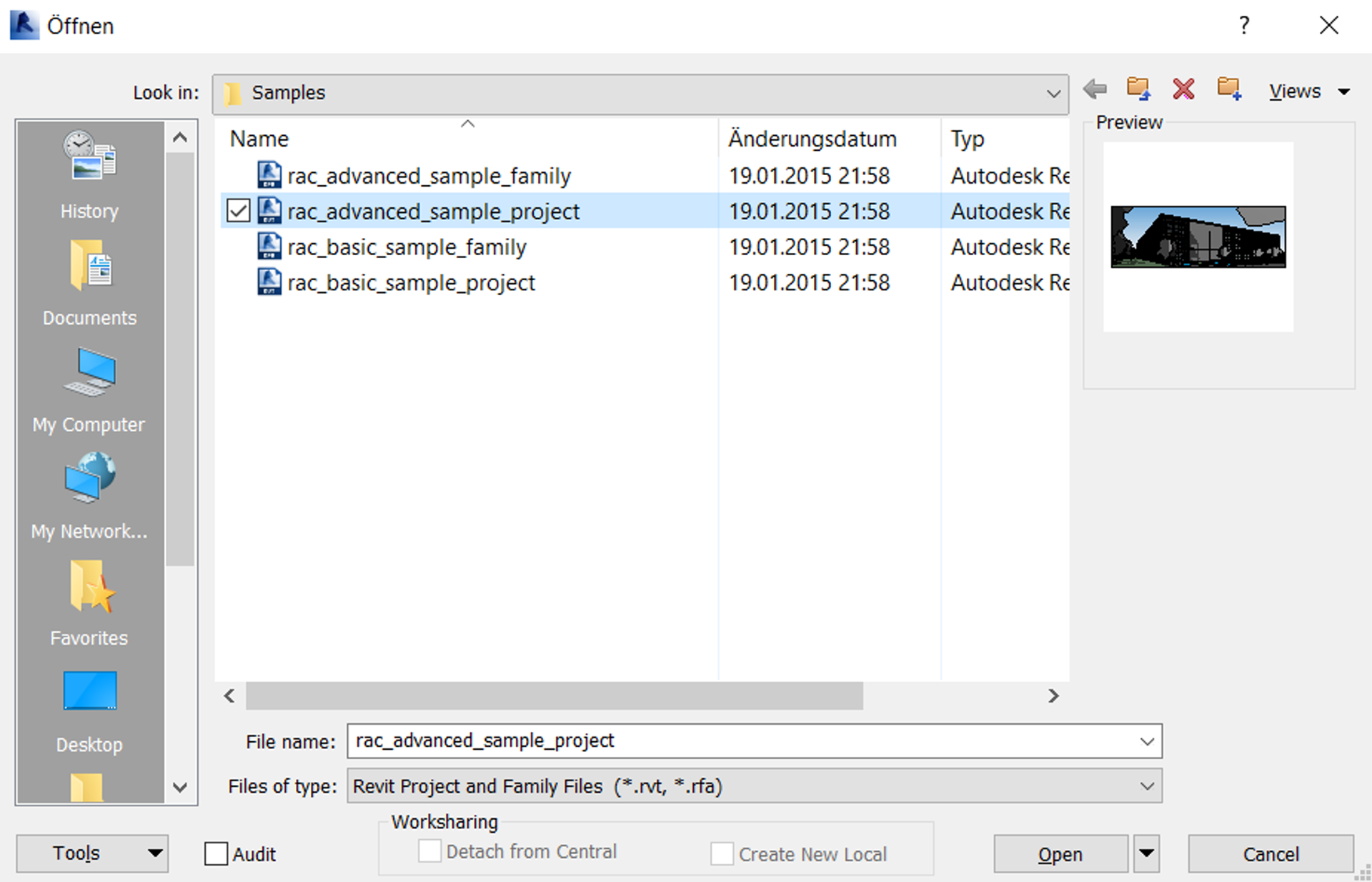Select the rac_advanced_sample_project file name
Screen dimensions: 1372x882
[x=433, y=212]
